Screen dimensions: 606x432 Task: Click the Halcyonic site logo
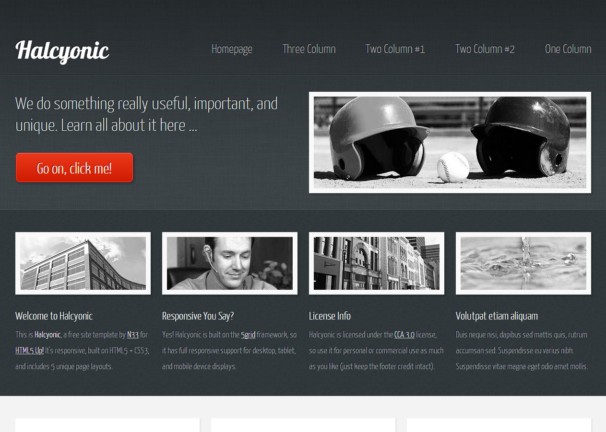point(62,51)
